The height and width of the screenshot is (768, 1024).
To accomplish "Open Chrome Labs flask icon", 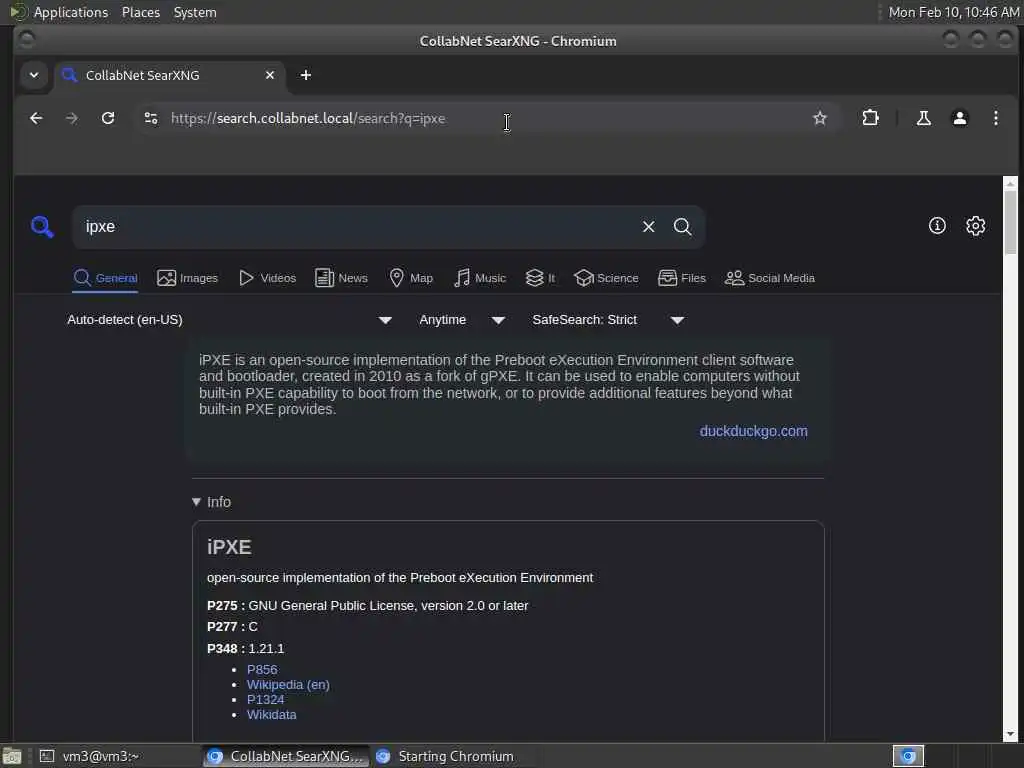I will (x=923, y=118).
